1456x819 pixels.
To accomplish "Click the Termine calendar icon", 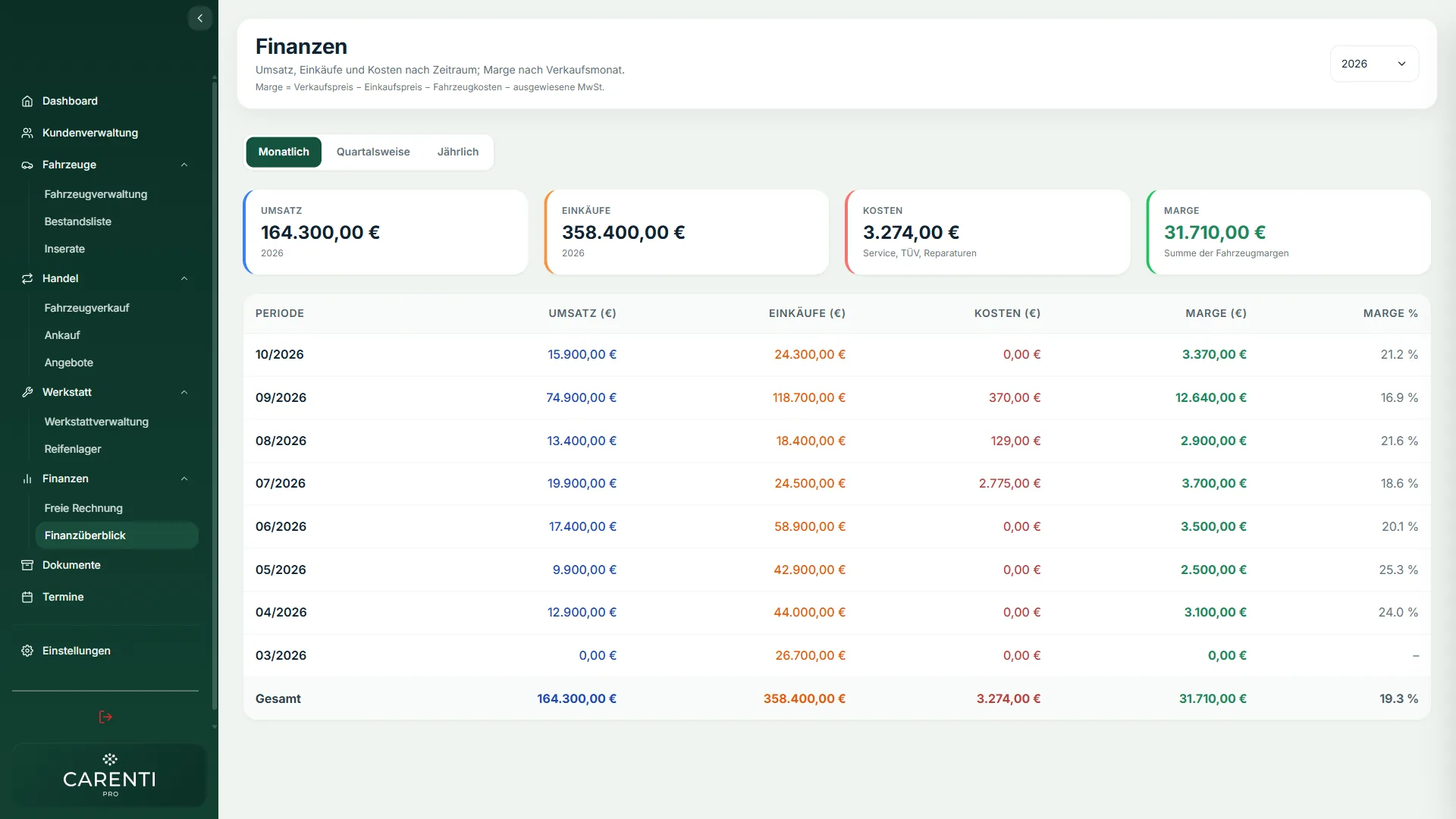I will 27,597.
